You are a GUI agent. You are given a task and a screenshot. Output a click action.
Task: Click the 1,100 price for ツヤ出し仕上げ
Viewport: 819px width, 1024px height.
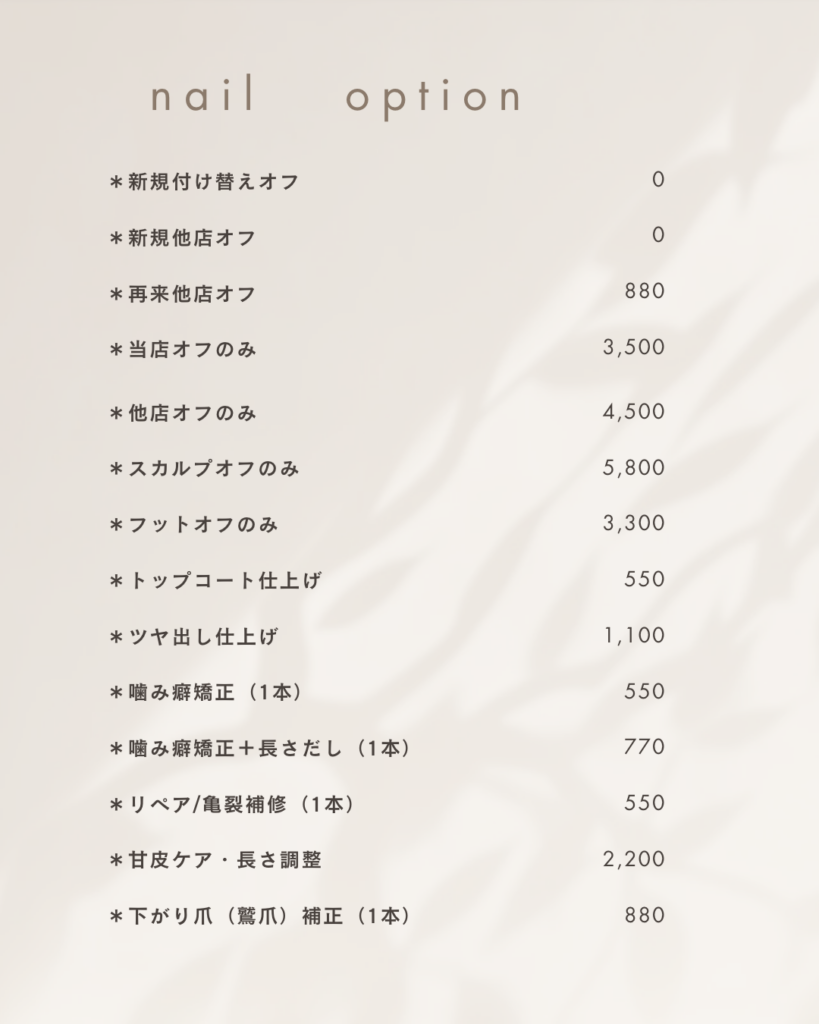click(634, 636)
